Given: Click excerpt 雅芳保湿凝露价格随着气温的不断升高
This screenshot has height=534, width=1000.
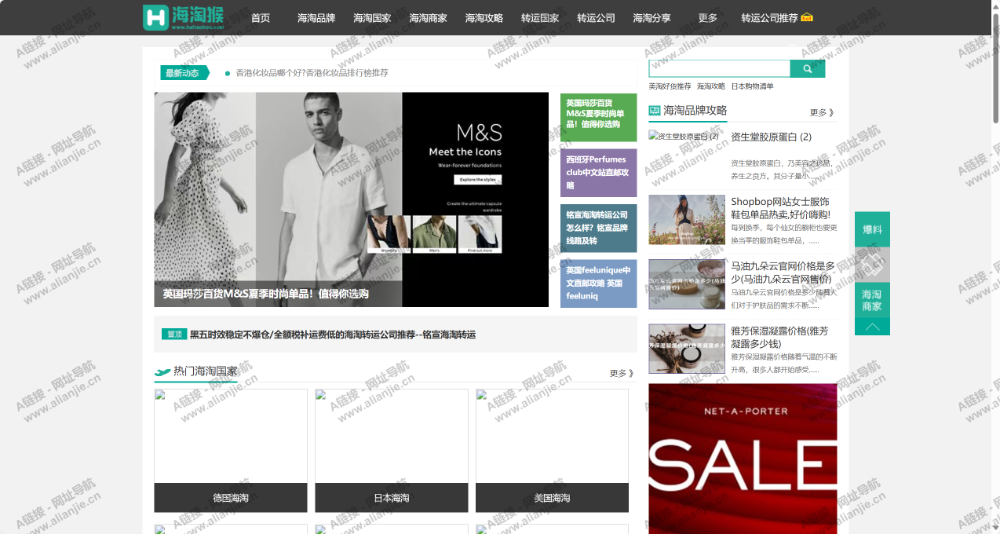Looking at the screenshot, I should [x=784, y=363].
